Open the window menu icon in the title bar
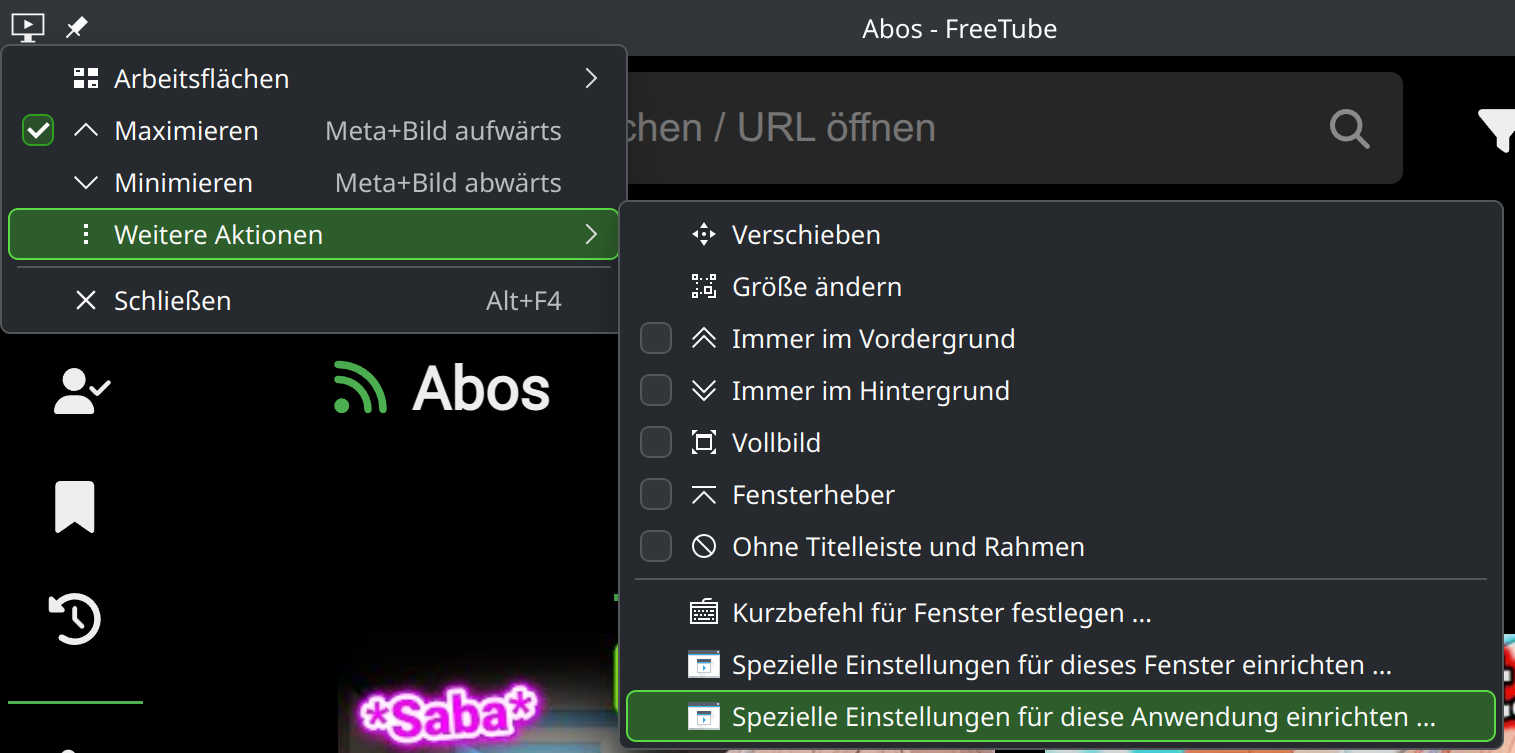The image size is (1515, 753). coord(28,27)
